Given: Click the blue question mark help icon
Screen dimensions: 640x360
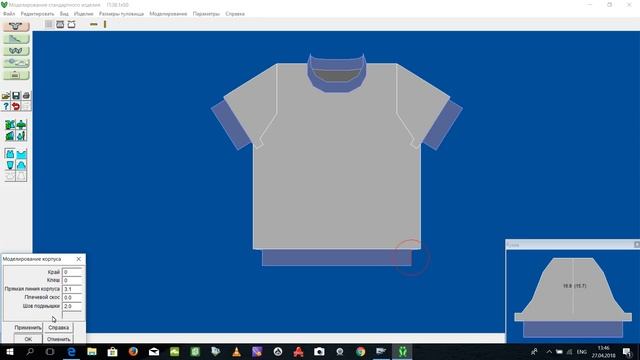Looking at the screenshot, I should tap(6, 106).
